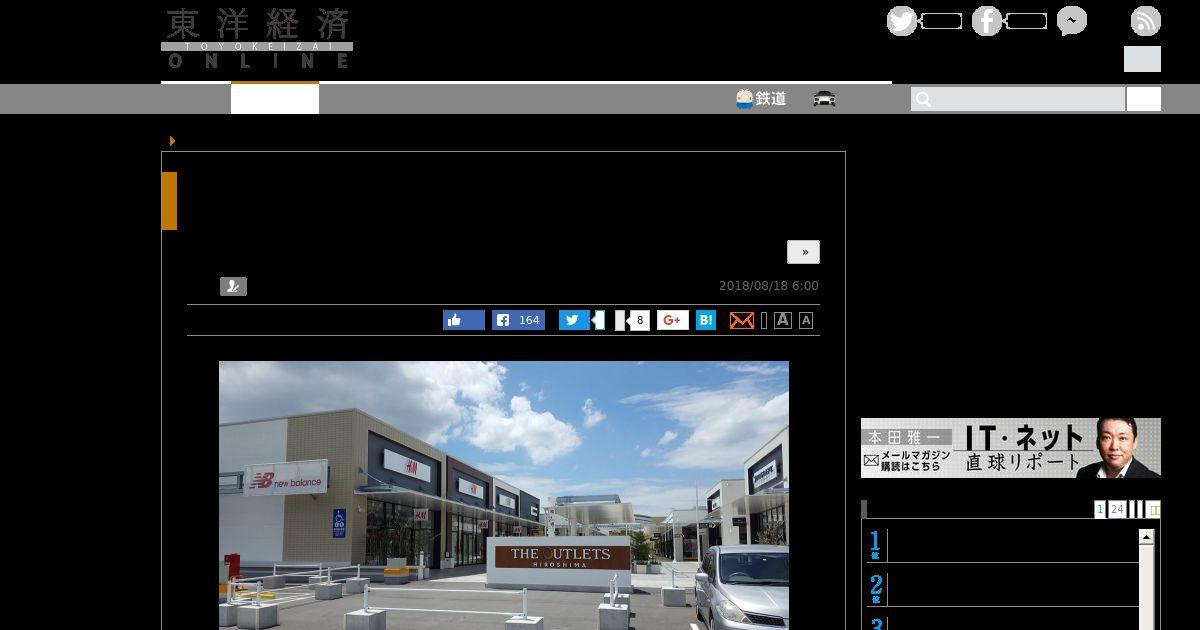This screenshot has height=630, width=1200.
Task: Open ranking entry number 2
Action: click(1002, 588)
